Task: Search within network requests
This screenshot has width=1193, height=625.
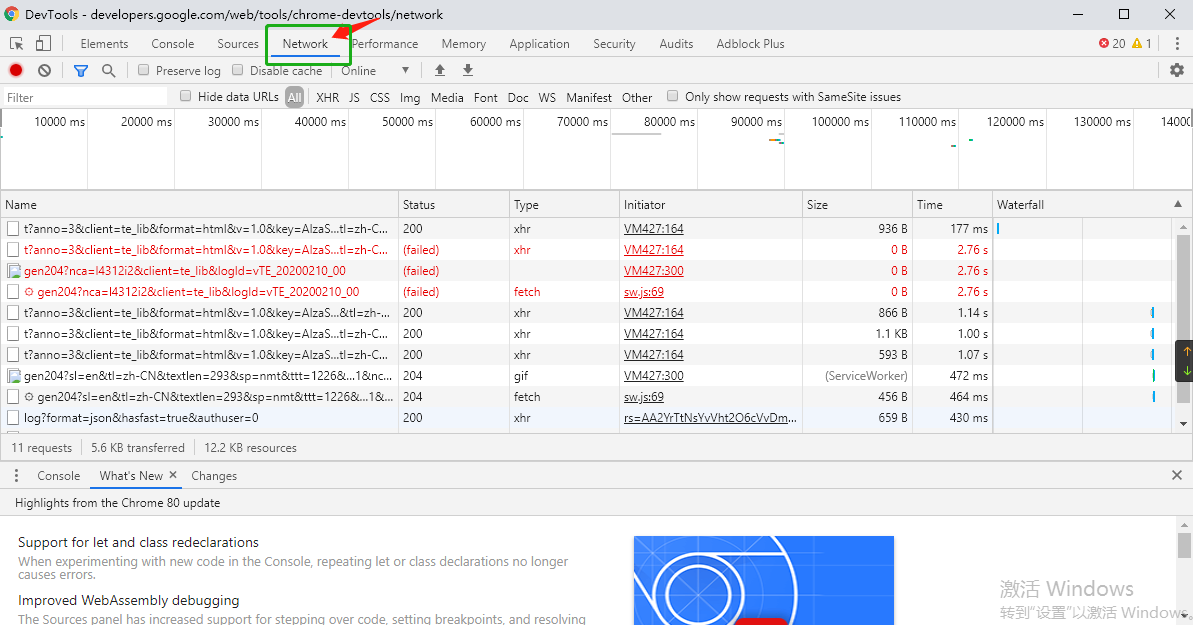Action: (x=107, y=70)
